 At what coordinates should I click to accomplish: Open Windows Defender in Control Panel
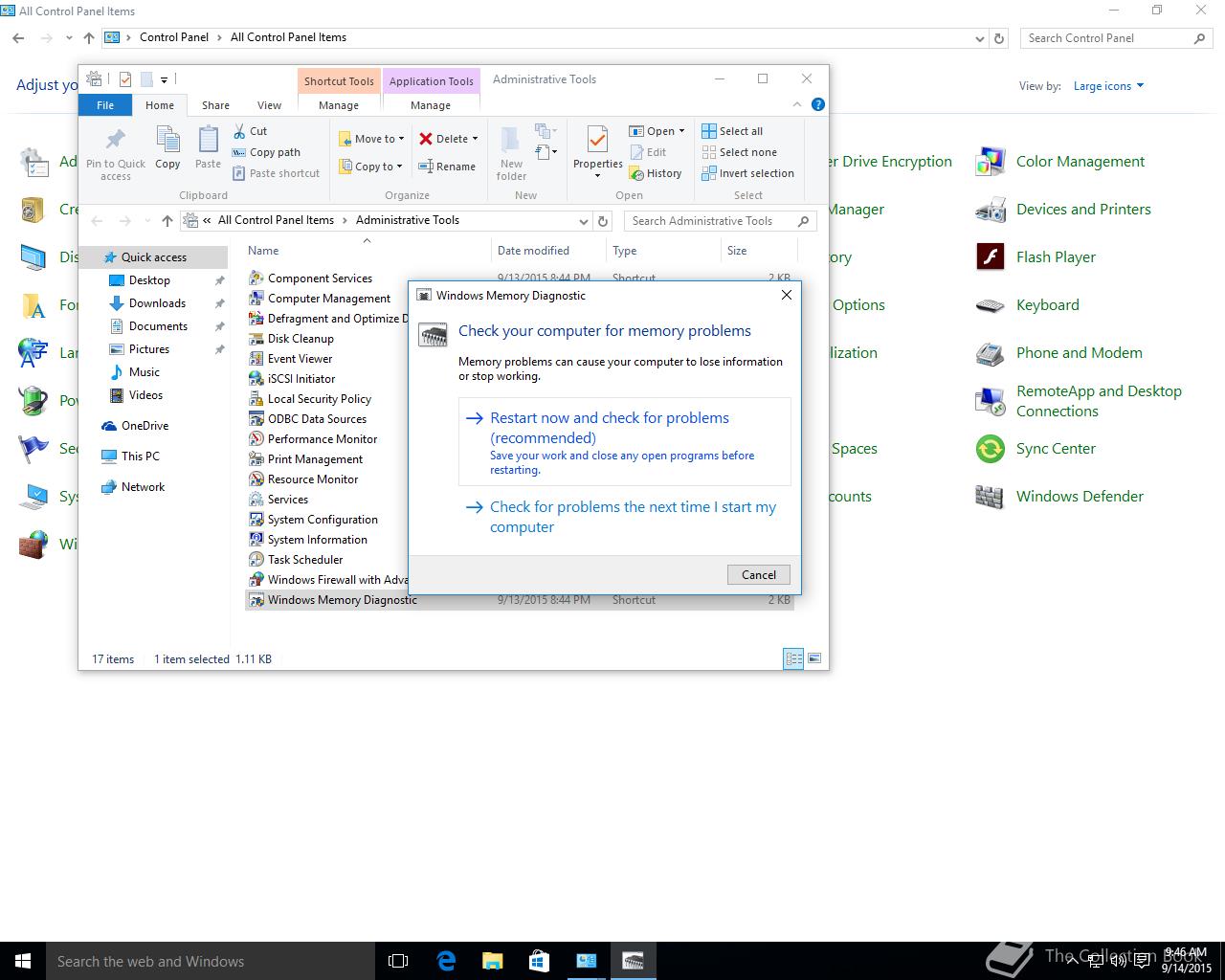click(1059, 497)
